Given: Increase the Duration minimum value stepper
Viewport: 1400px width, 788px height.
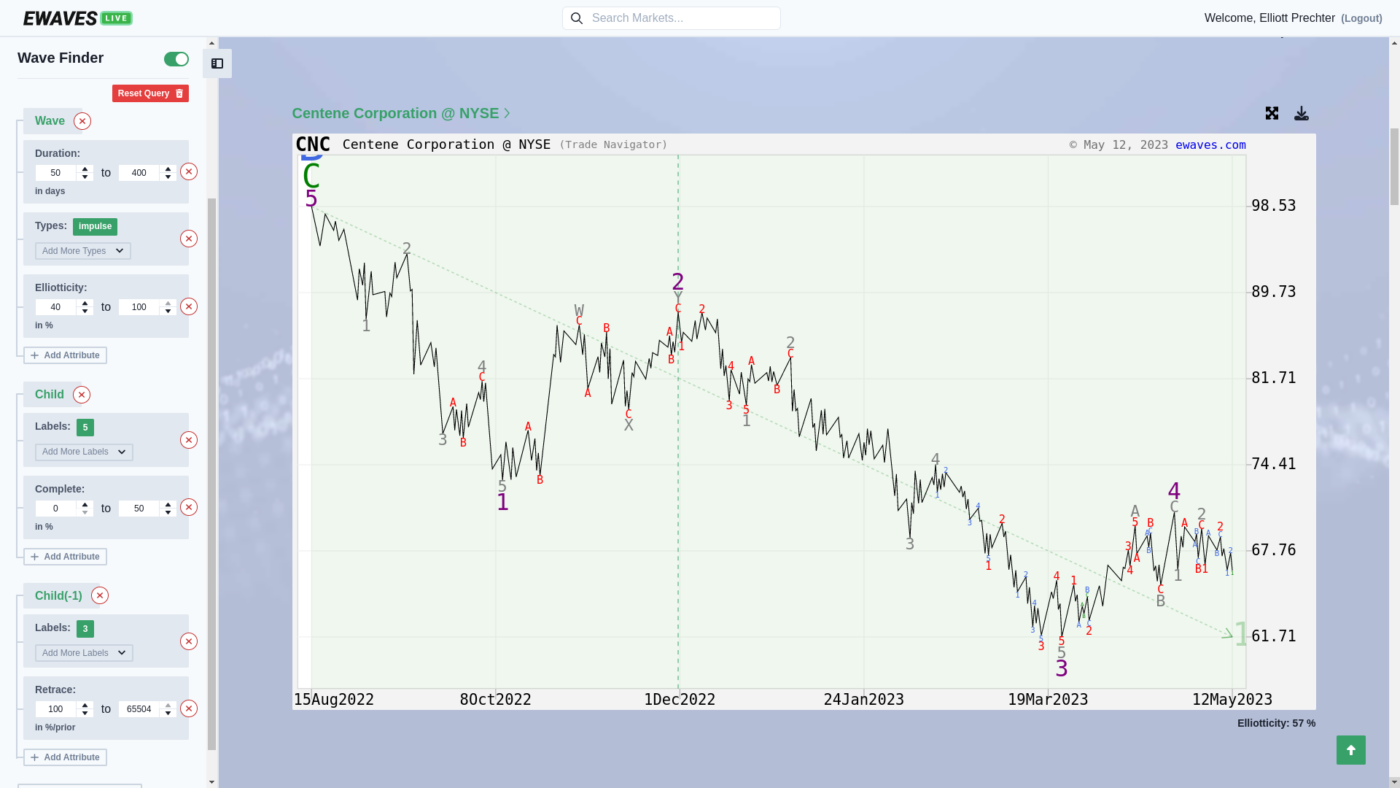Looking at the screenshot, I should point(85,168).
